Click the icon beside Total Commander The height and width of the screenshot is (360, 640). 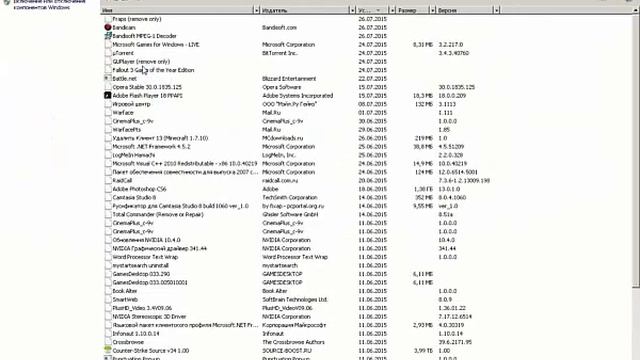point(108,214)
